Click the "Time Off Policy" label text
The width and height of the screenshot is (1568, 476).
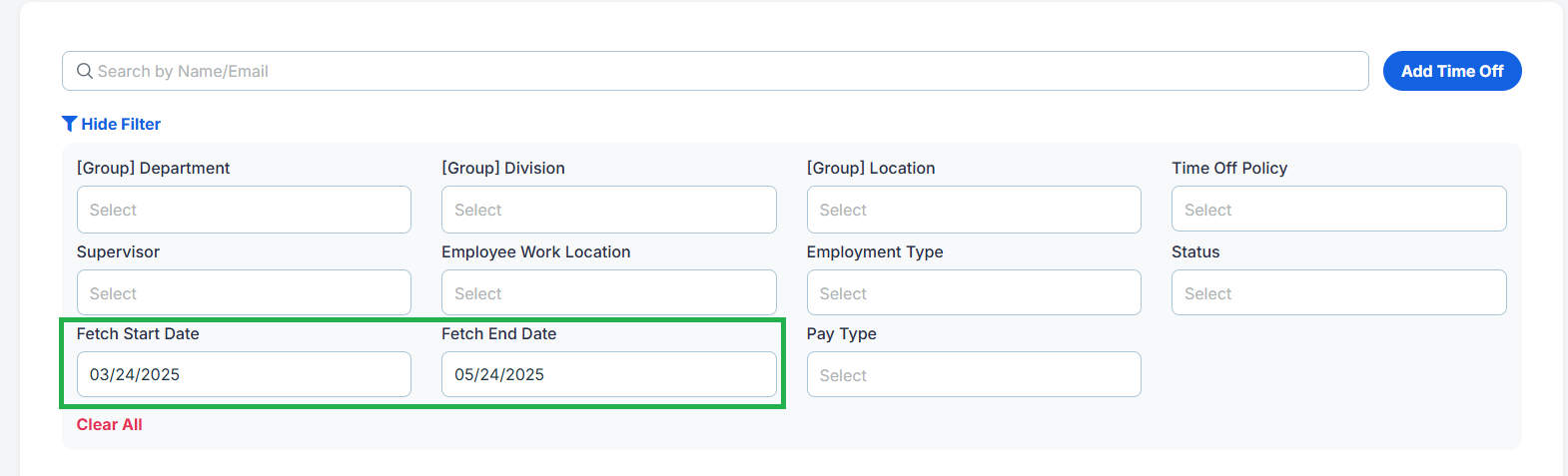(x=1229, y=168)
